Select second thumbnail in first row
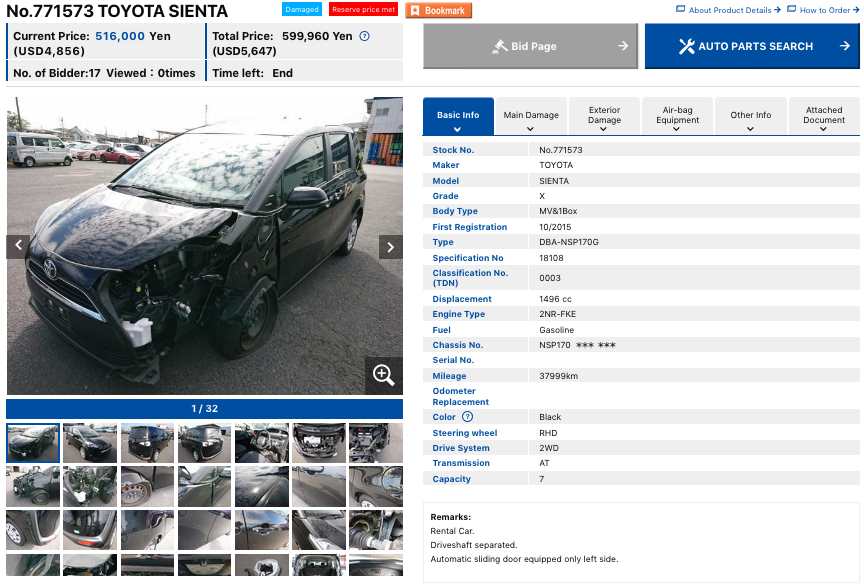The width and height of the screenshot is (864, 587). point(90,443)
